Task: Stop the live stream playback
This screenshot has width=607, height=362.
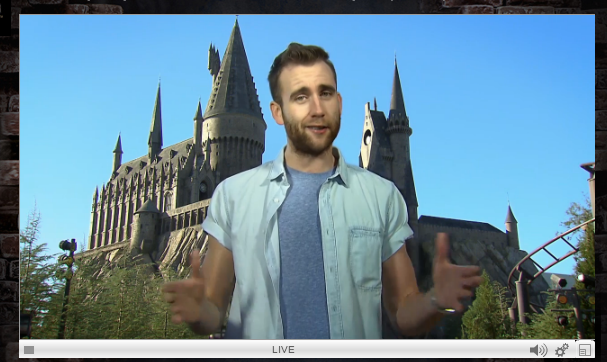Action: point(29,350)
